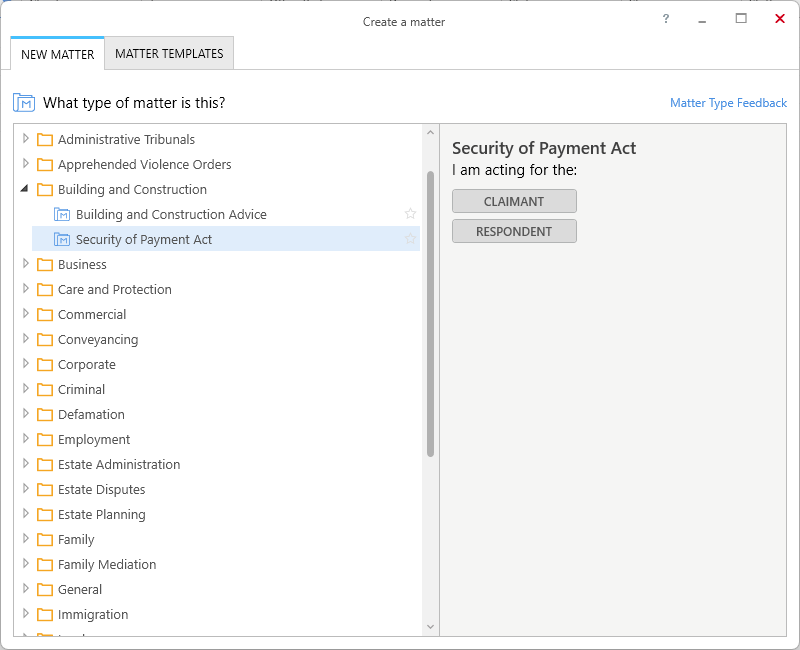Select the New Matter tab
The height and width of the screenshot is (650, 800).
58,54
